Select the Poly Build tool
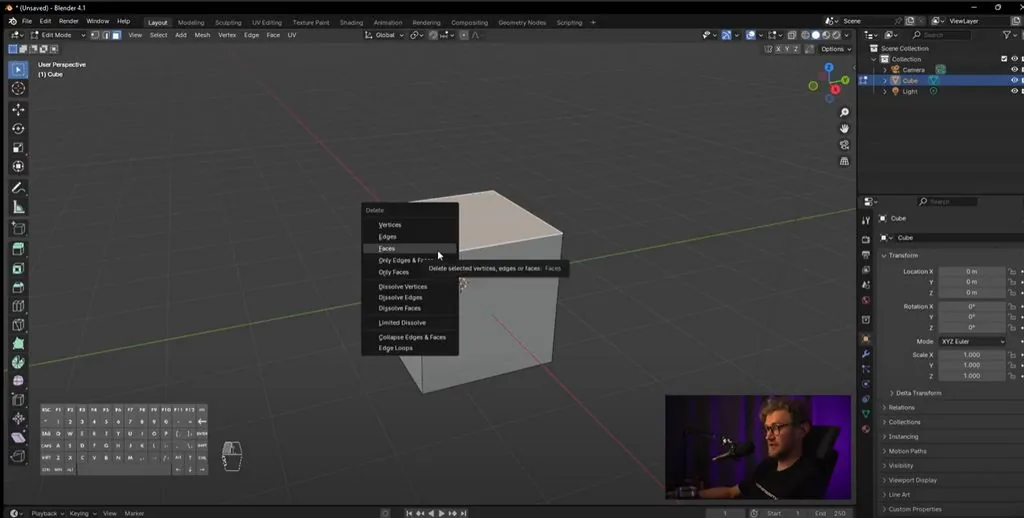The image size is (1024, 518). [x=18, y=344]
